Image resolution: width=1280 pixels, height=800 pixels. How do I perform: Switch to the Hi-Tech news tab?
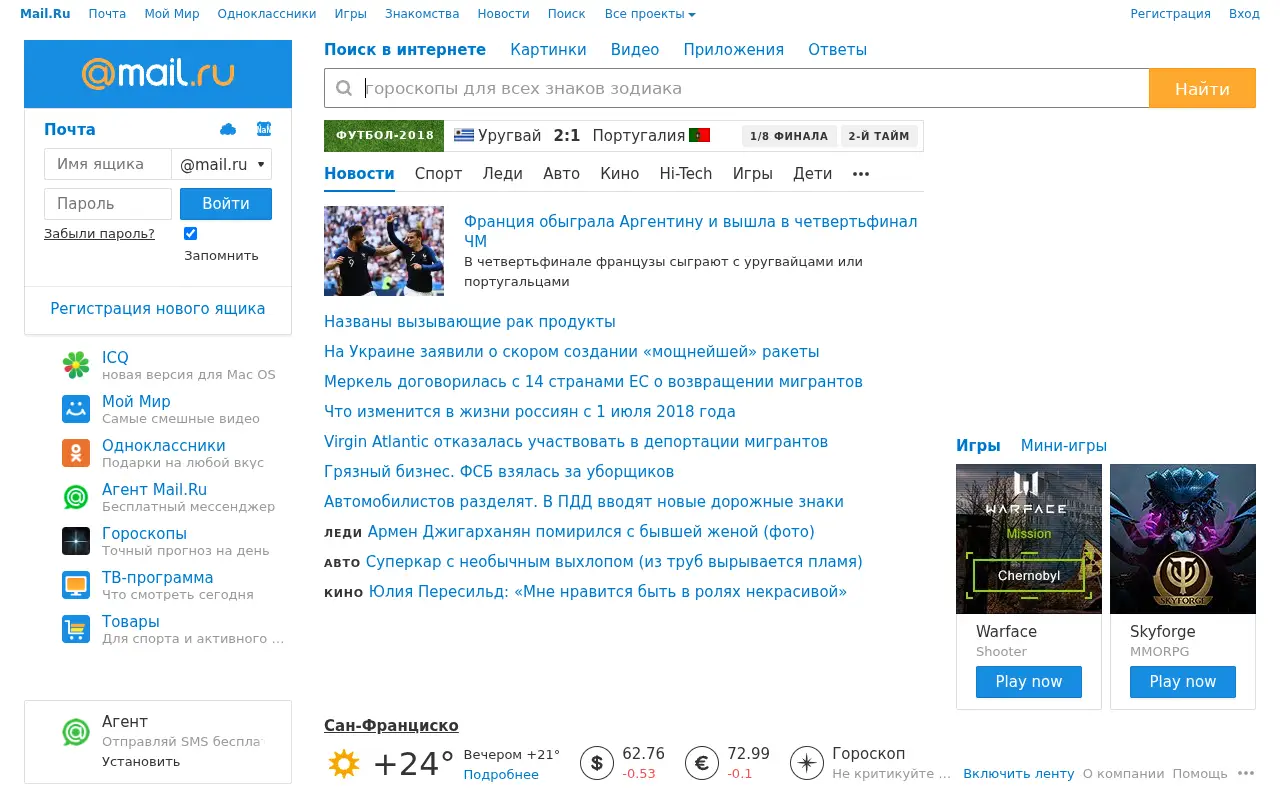pyautogui.click(x=686, y=174)
